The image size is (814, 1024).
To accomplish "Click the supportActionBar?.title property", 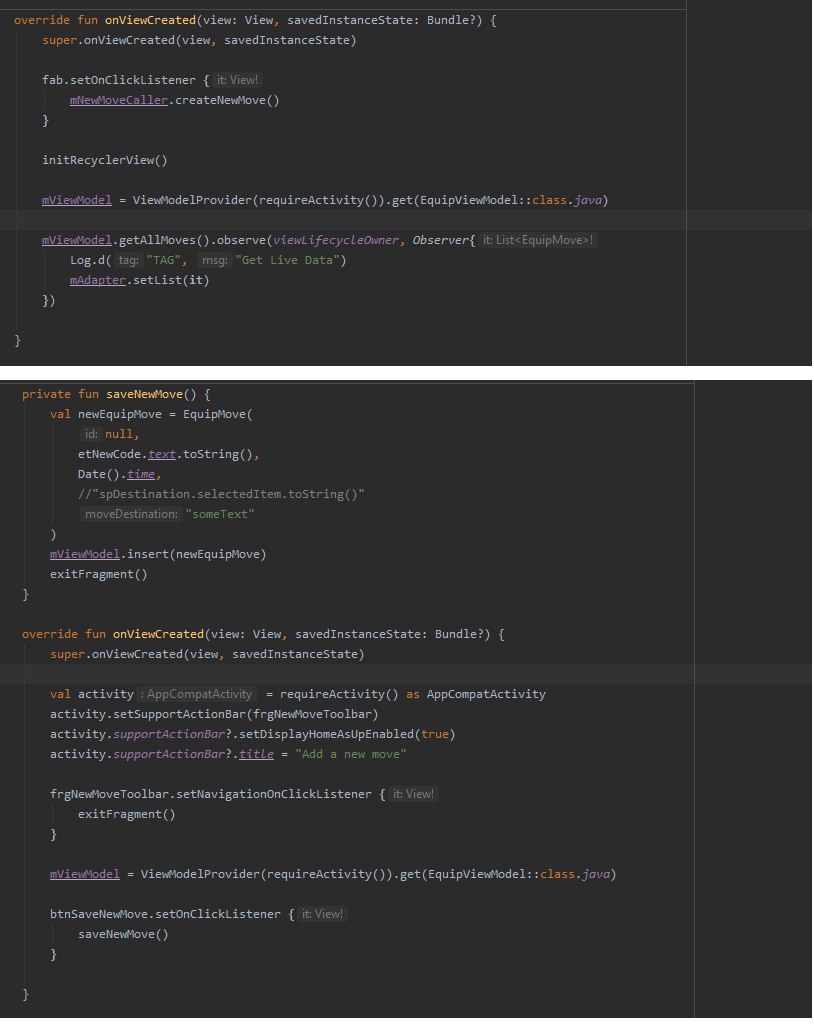I will click(x=256, y=754).
